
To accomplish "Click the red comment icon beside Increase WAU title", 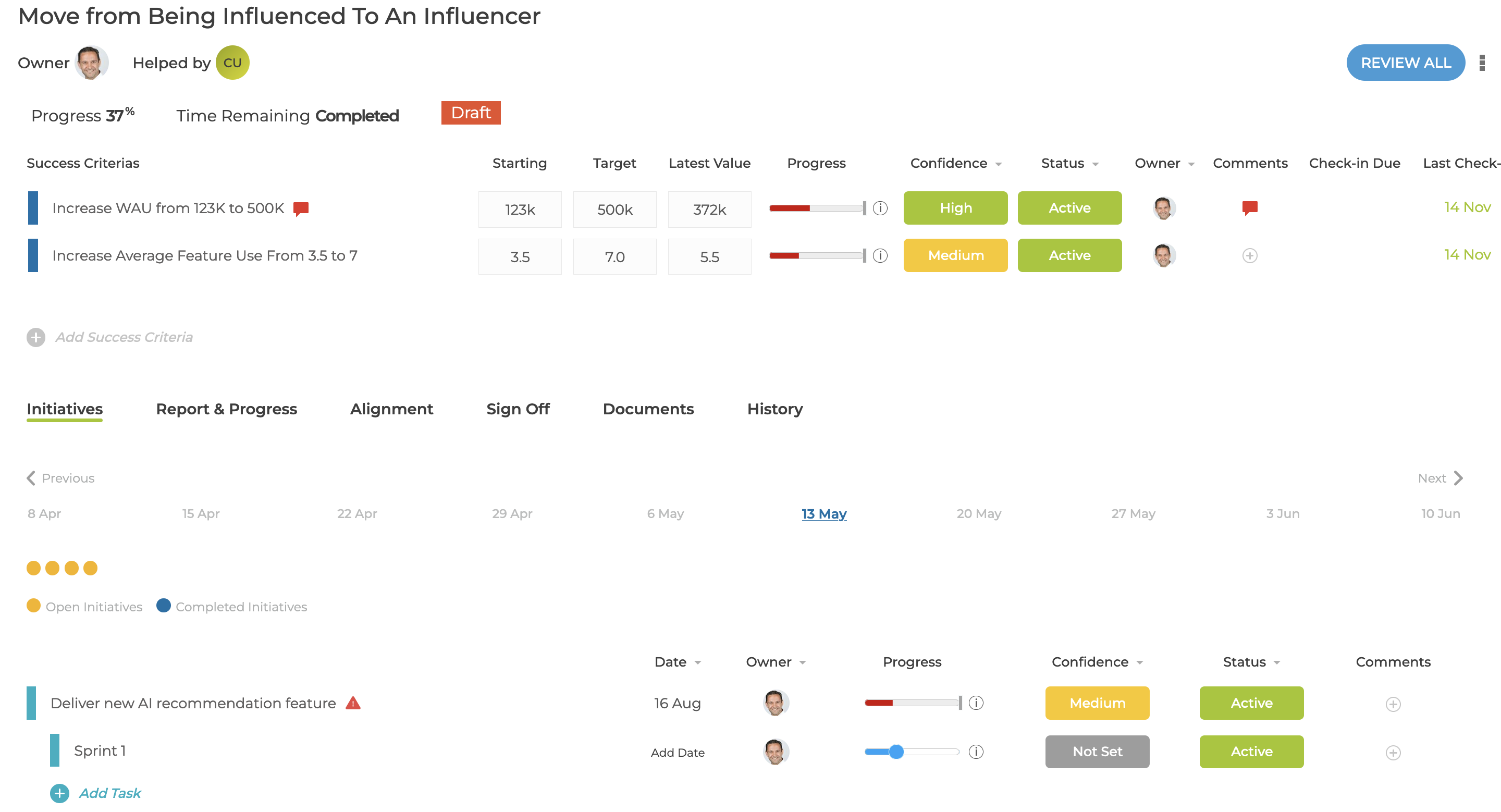I will coord(301,208).
